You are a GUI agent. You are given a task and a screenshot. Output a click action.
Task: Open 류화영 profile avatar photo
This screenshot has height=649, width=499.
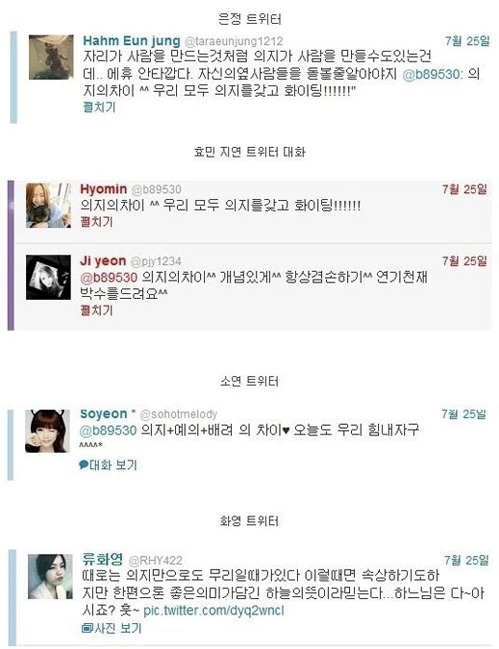[50, 577]
